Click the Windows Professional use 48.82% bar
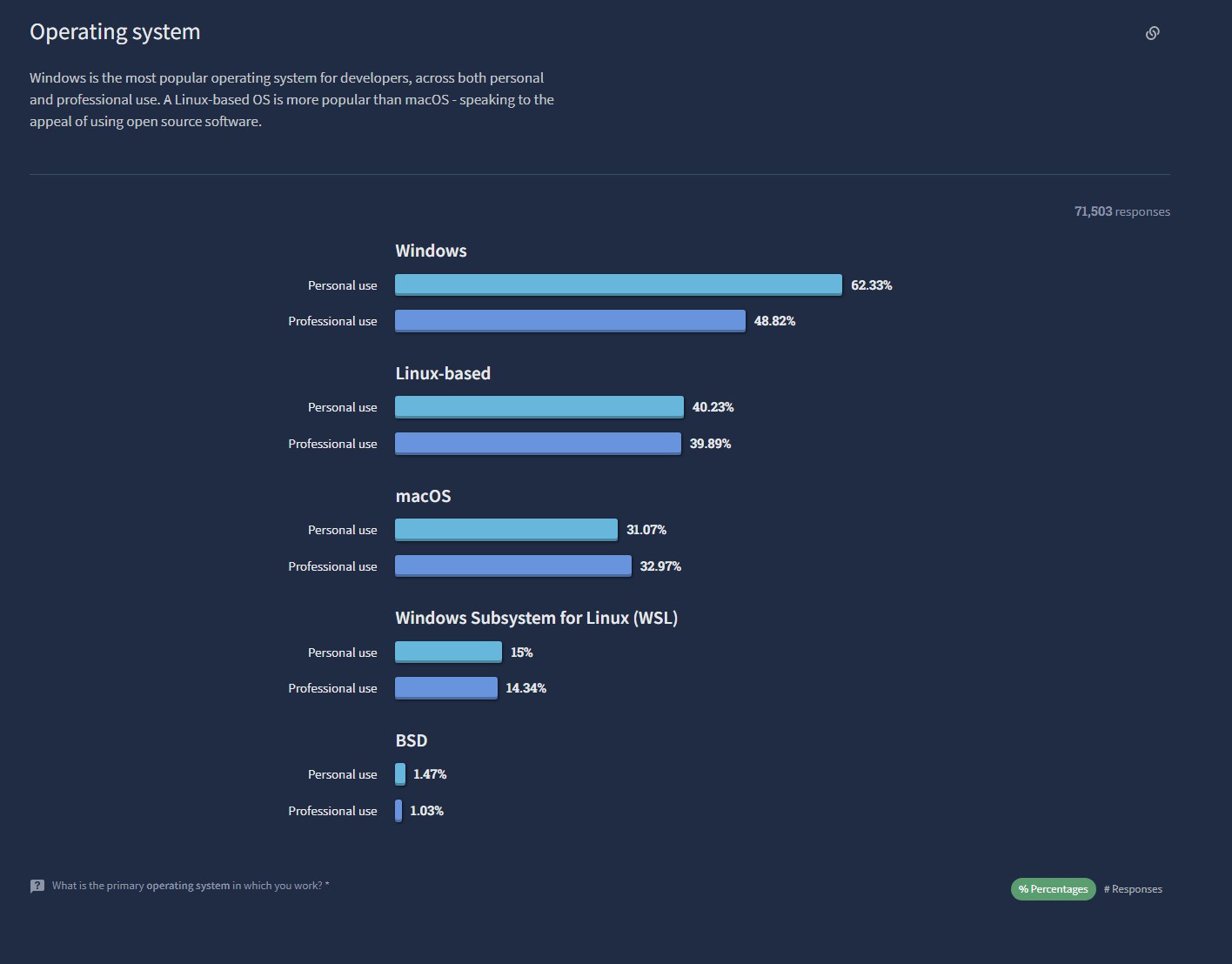The image size is (1232, 964). click(570, 321)
